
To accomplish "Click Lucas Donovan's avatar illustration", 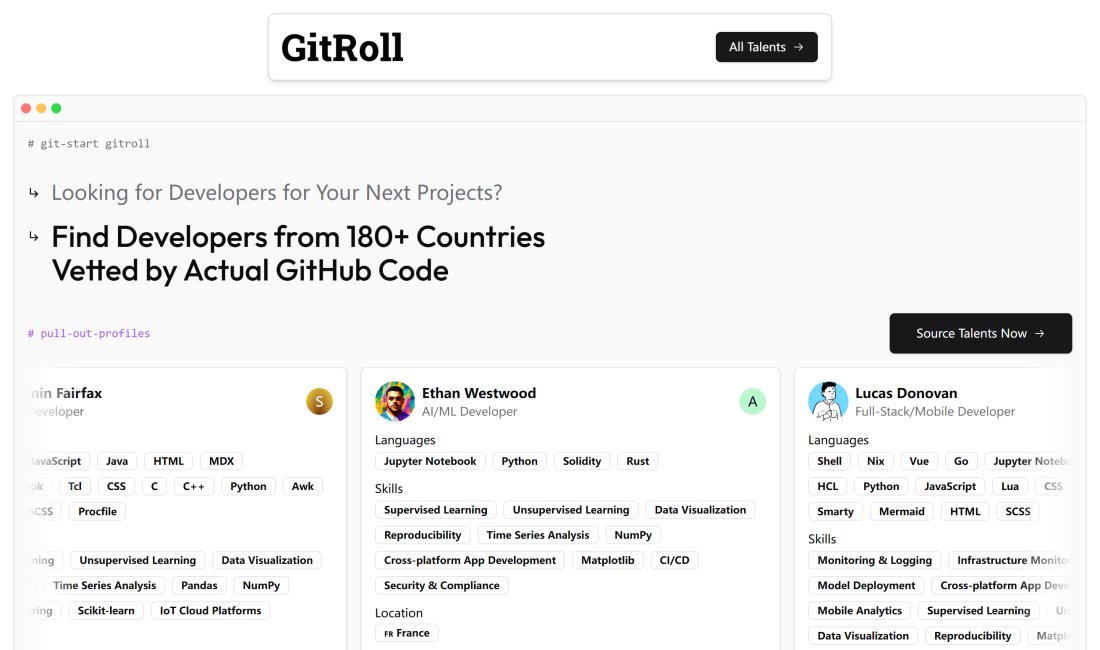I will coord(828,401).
